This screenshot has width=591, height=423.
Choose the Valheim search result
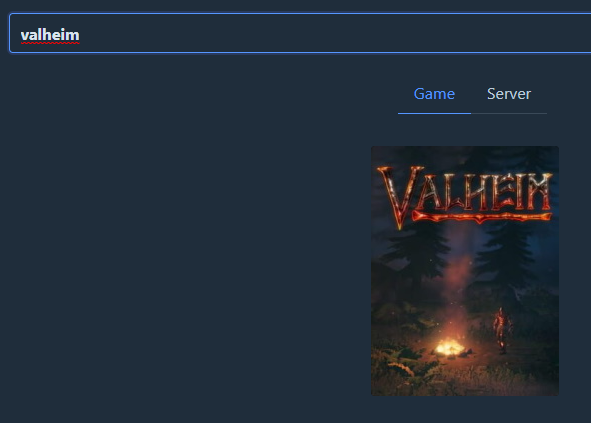(465, 271)
